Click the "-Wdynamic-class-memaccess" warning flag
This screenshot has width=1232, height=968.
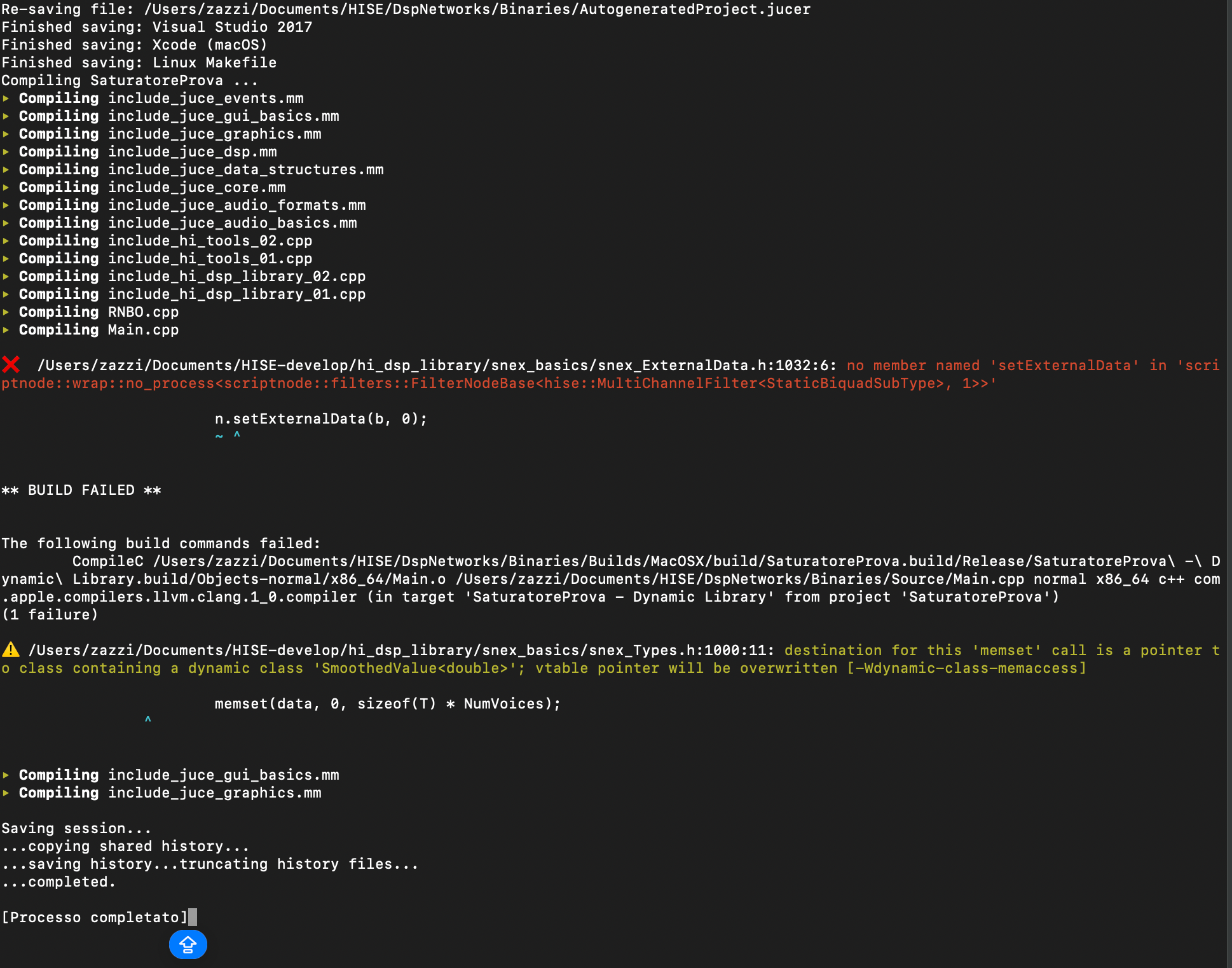click(966, 668)
